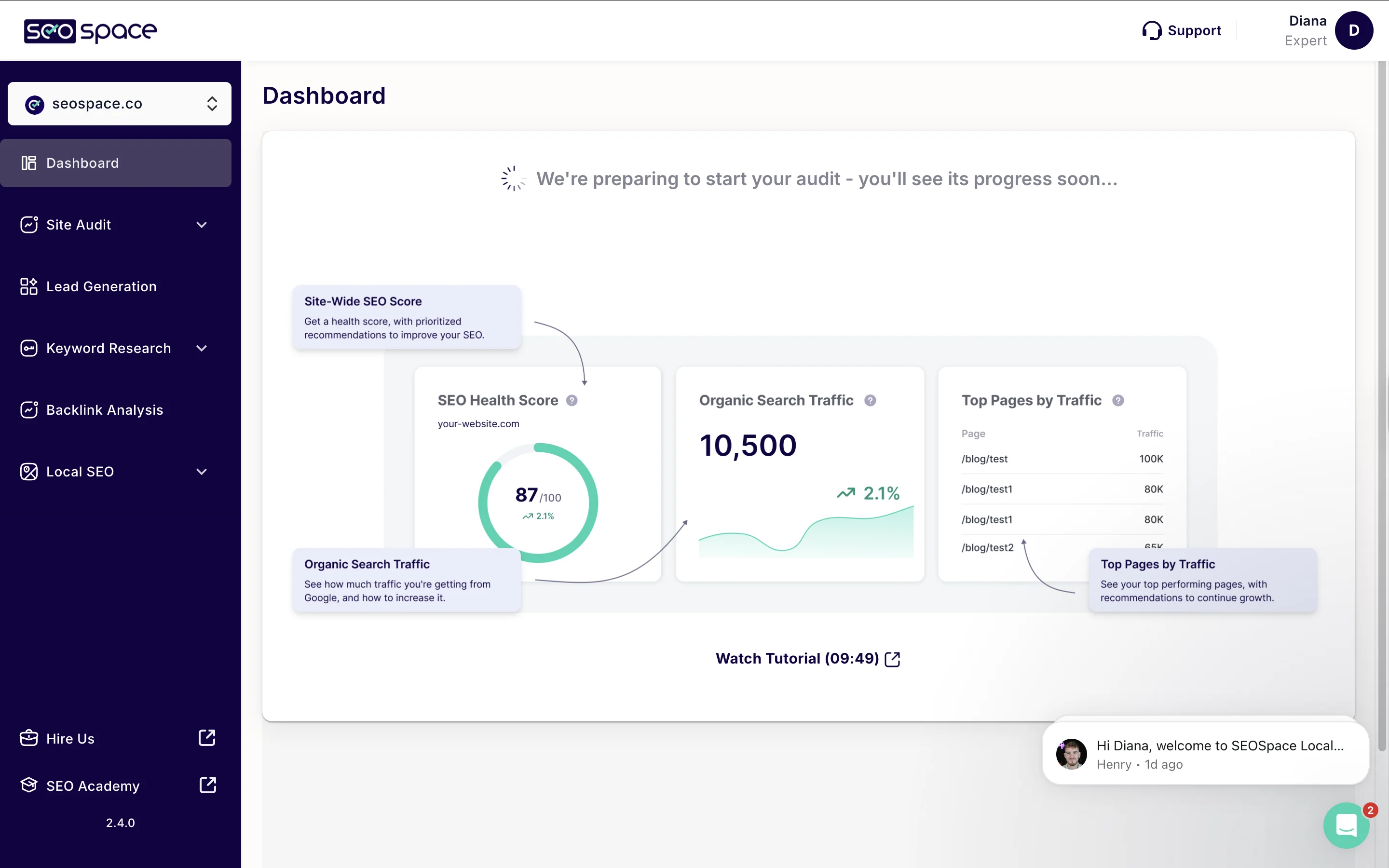Image resolution: width=1389 pixels, height=868 pixels.
Task: Click the Keyword Research icon
Action: [29, 349]
